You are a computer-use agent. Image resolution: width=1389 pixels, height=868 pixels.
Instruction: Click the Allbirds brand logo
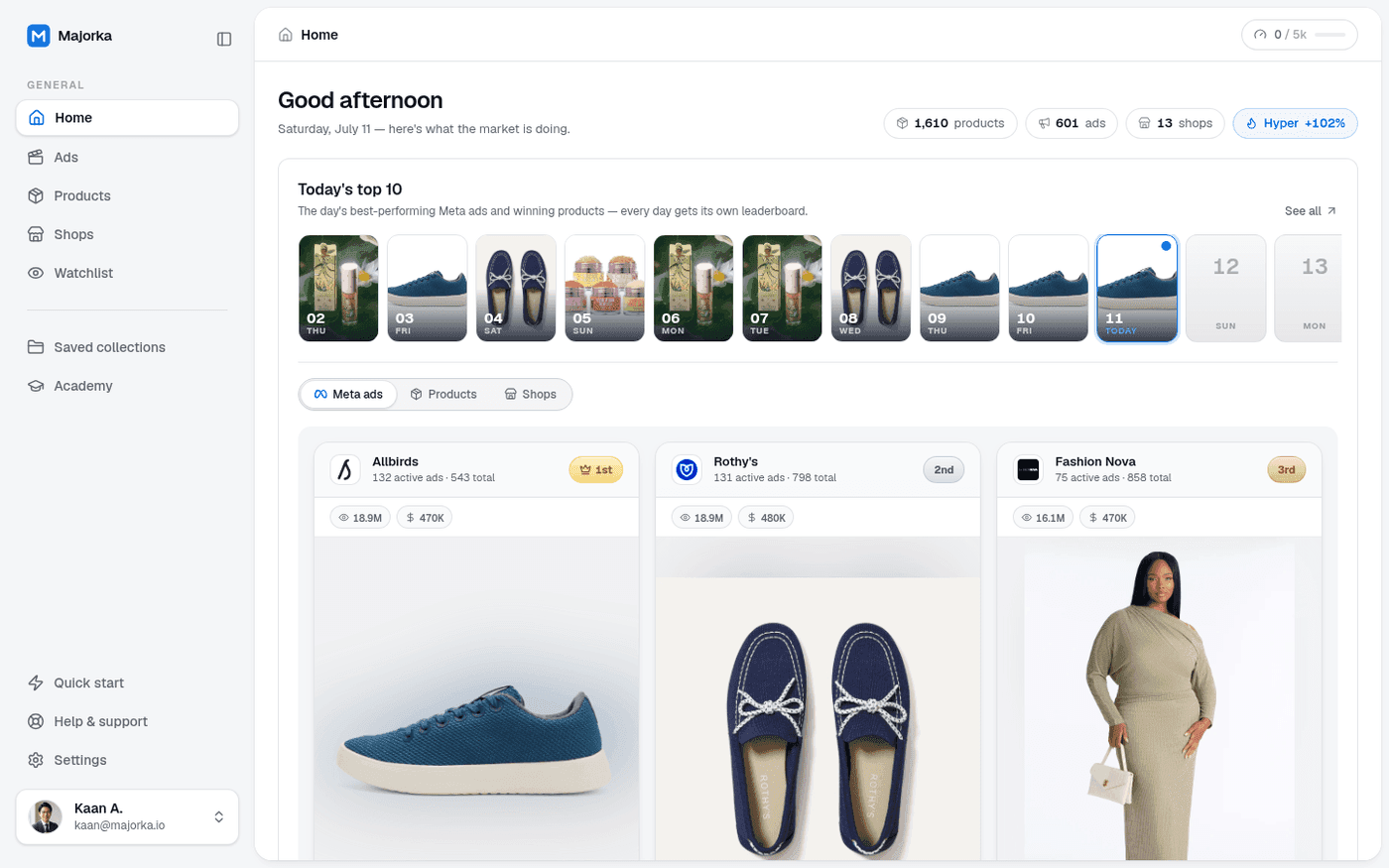[x=345, y=469]
